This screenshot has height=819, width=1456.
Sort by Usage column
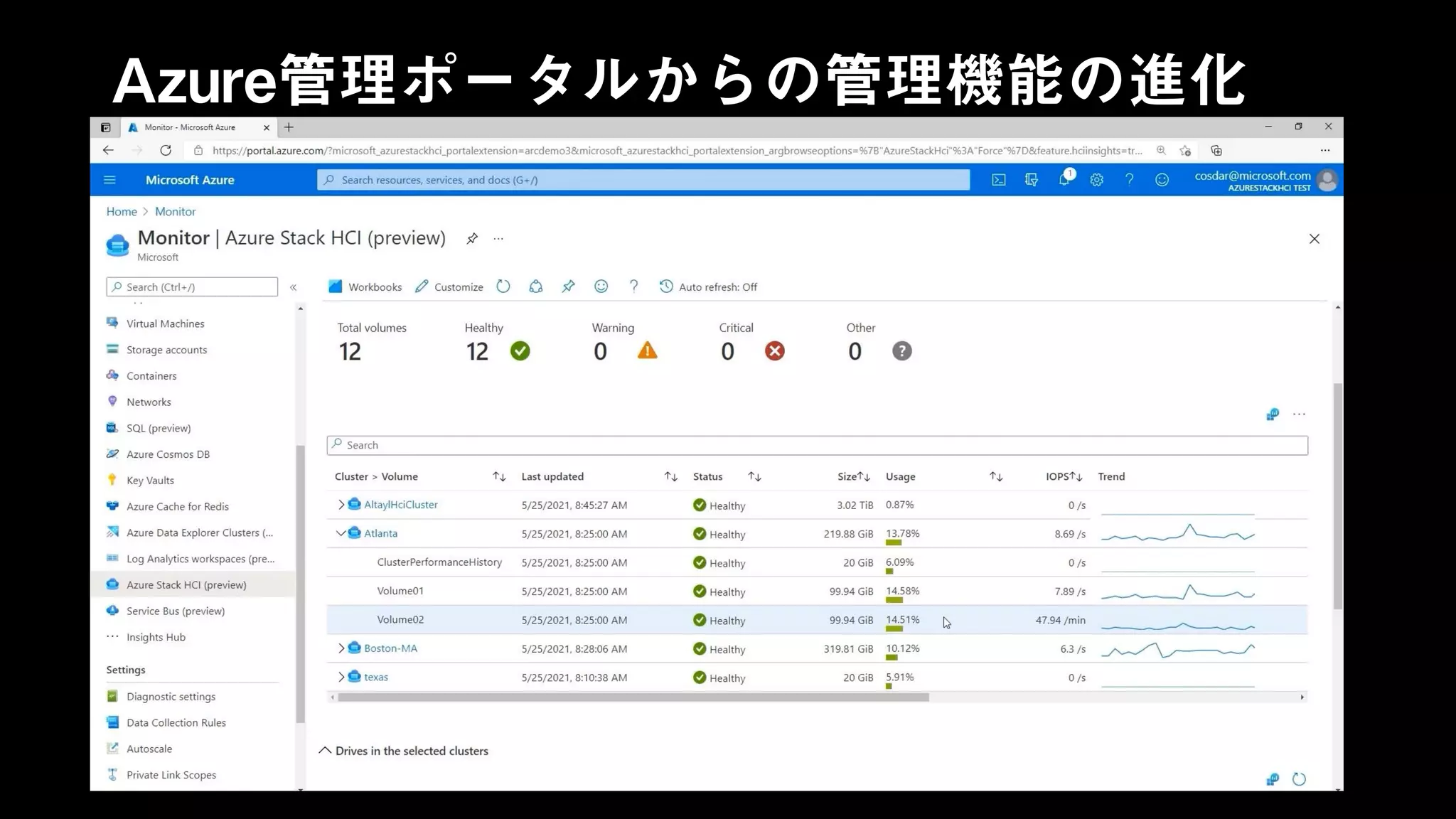pos(996,476)
